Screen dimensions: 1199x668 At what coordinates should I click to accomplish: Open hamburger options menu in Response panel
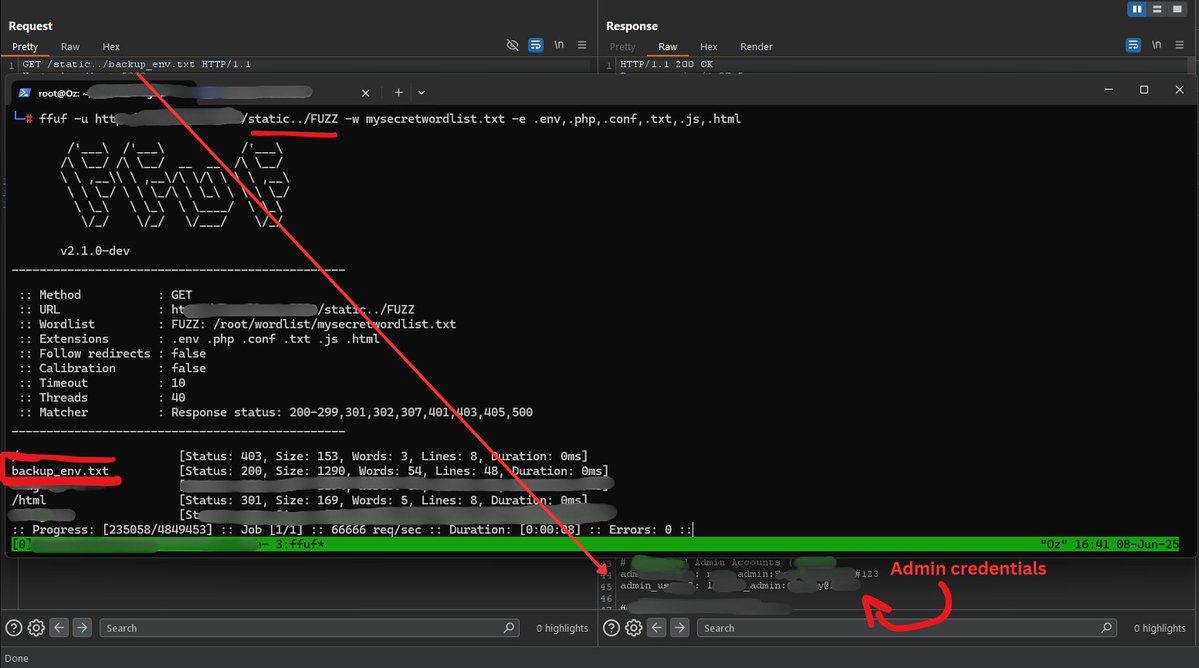pos(1180,45)
